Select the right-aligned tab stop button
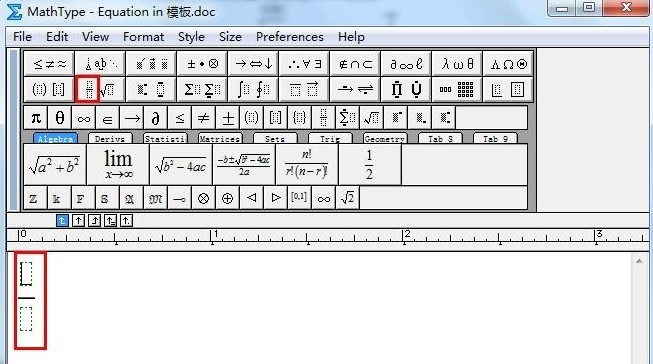This screenshot has height=364, width=653. point(95,220)
